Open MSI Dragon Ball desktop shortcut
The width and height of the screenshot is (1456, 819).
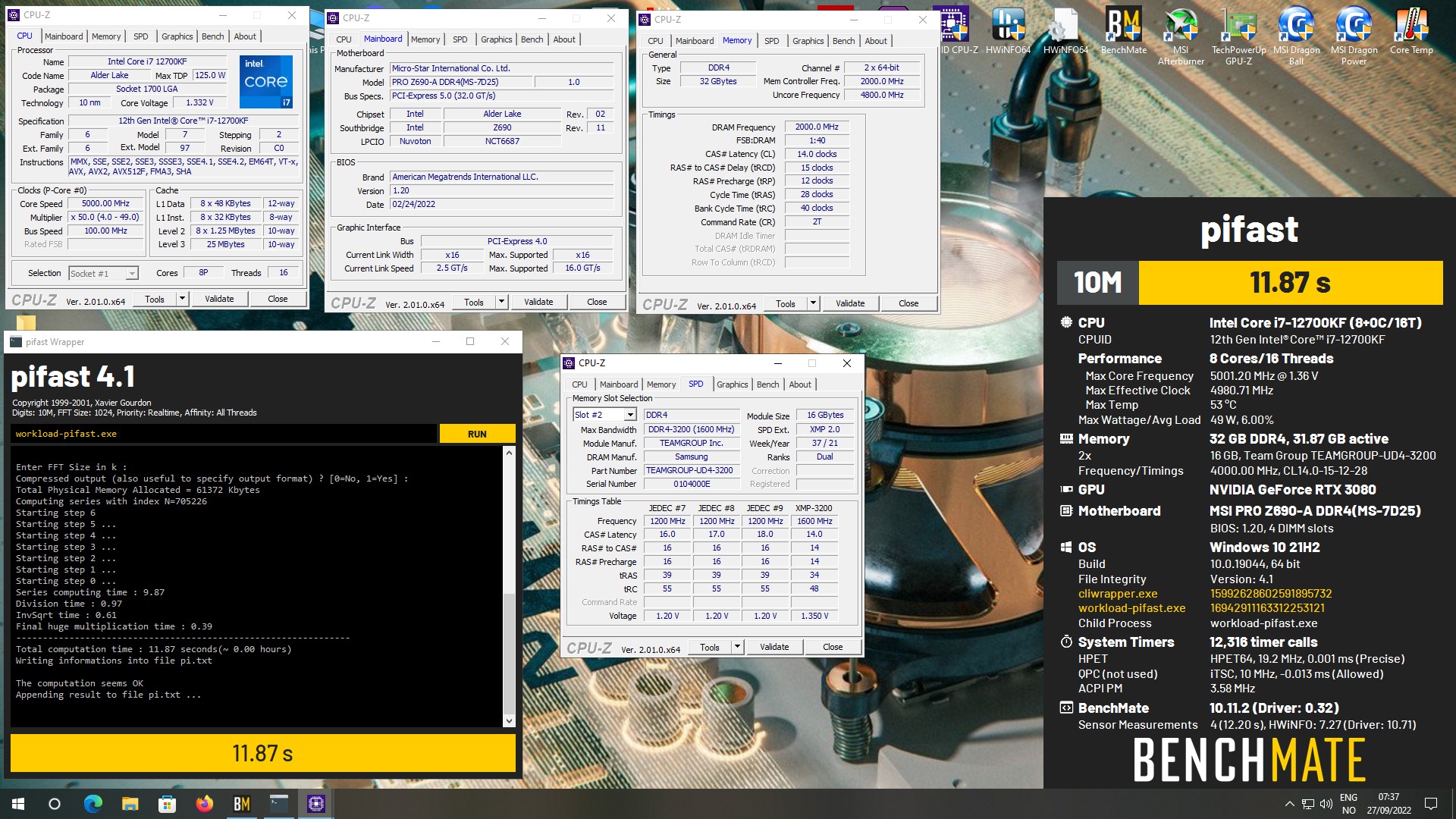(1296, 36)
